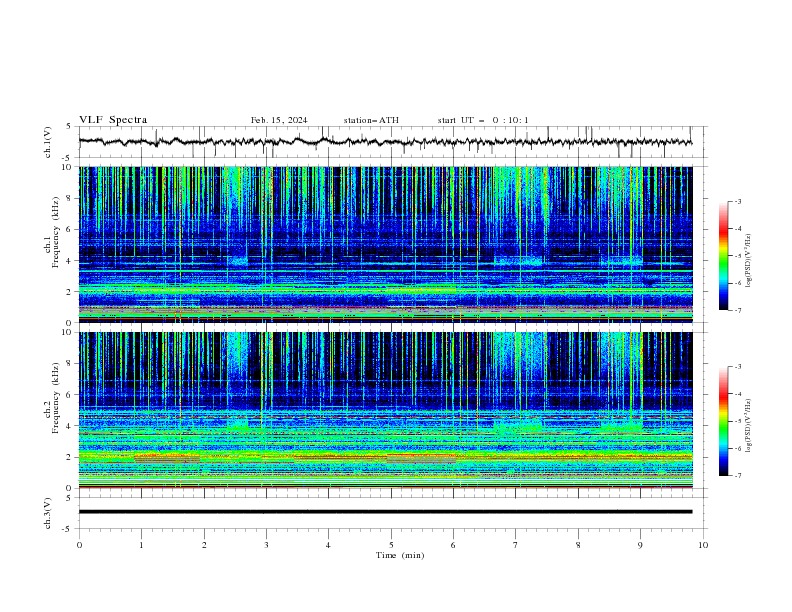Viewport: 792px width, 612px height.
Task: Click the "ch.1(V)" waveform axis label
Action: pyautogui.click(x=48, y=142)
